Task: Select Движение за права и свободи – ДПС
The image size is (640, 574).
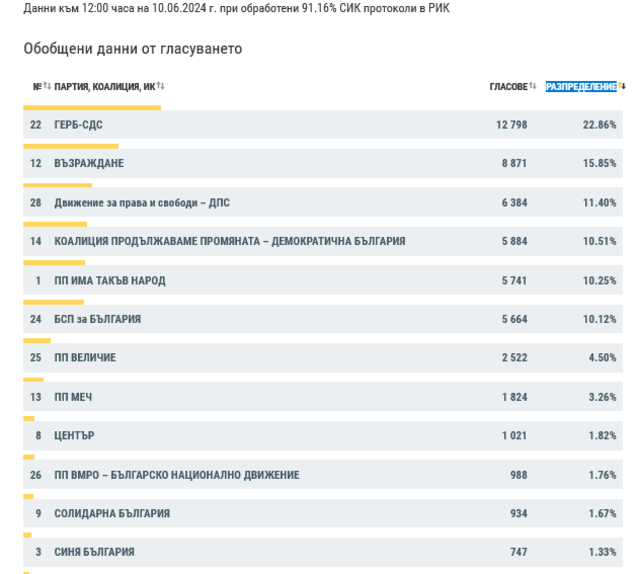Action: click(x=142, y=202)
